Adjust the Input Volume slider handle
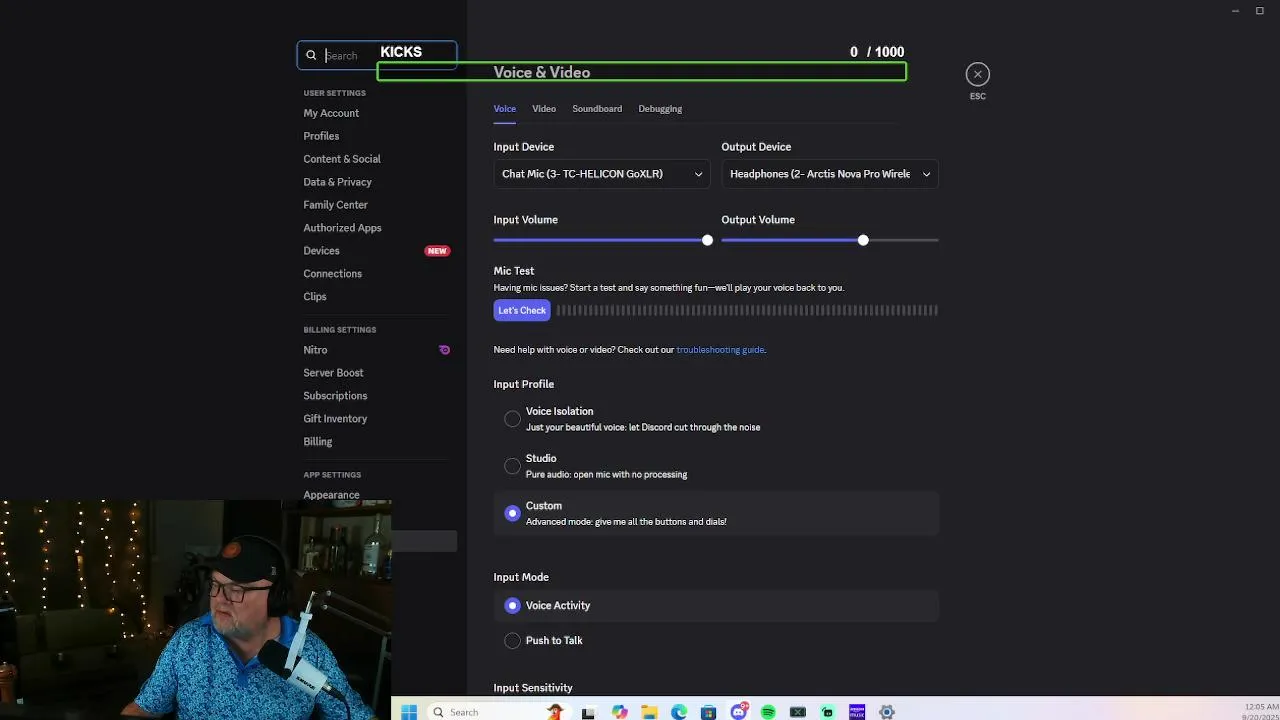This screenshot has height=720, width=1280. click(707, 240)
